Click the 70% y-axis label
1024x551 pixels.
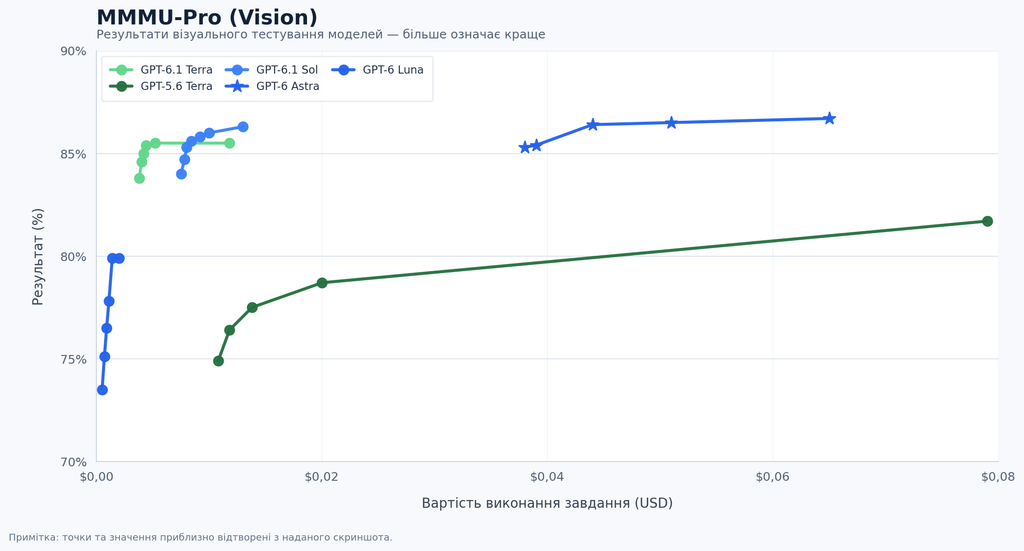coord(73,462)
